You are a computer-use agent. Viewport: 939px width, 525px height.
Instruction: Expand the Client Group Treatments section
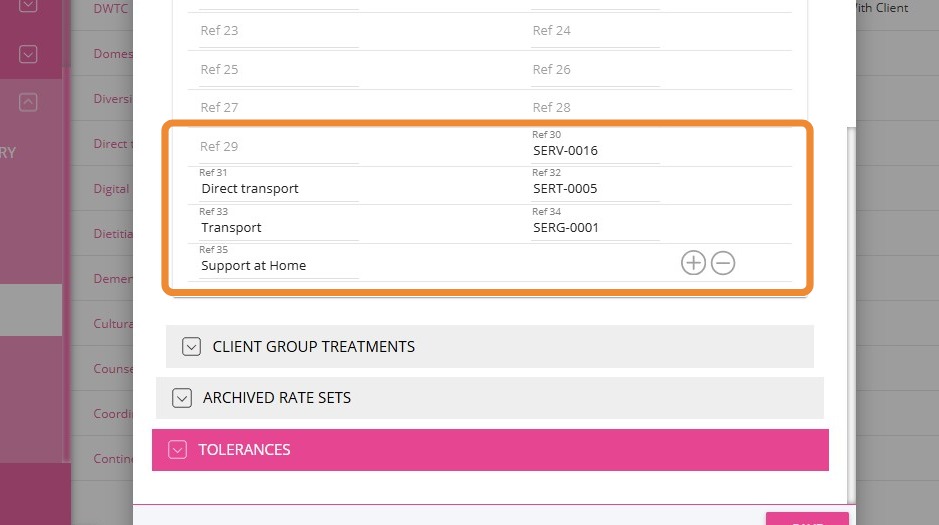tap(192, 347)
